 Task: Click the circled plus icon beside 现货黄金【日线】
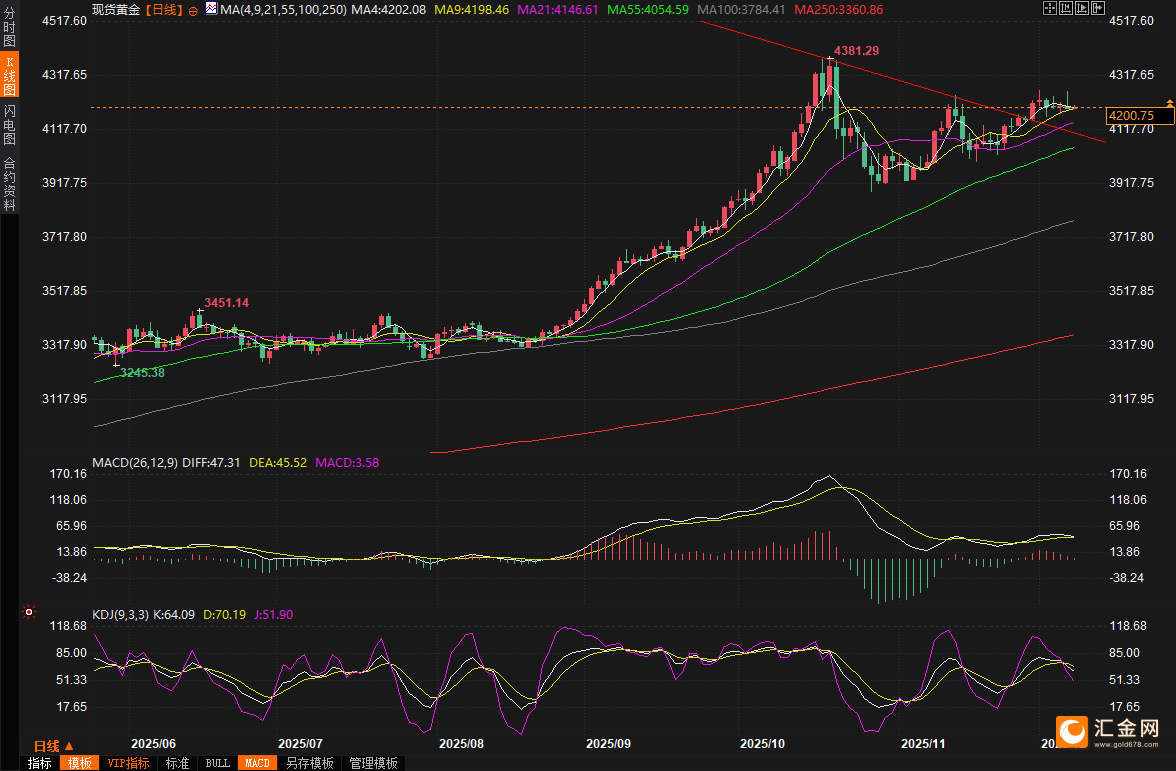[193, 10]
